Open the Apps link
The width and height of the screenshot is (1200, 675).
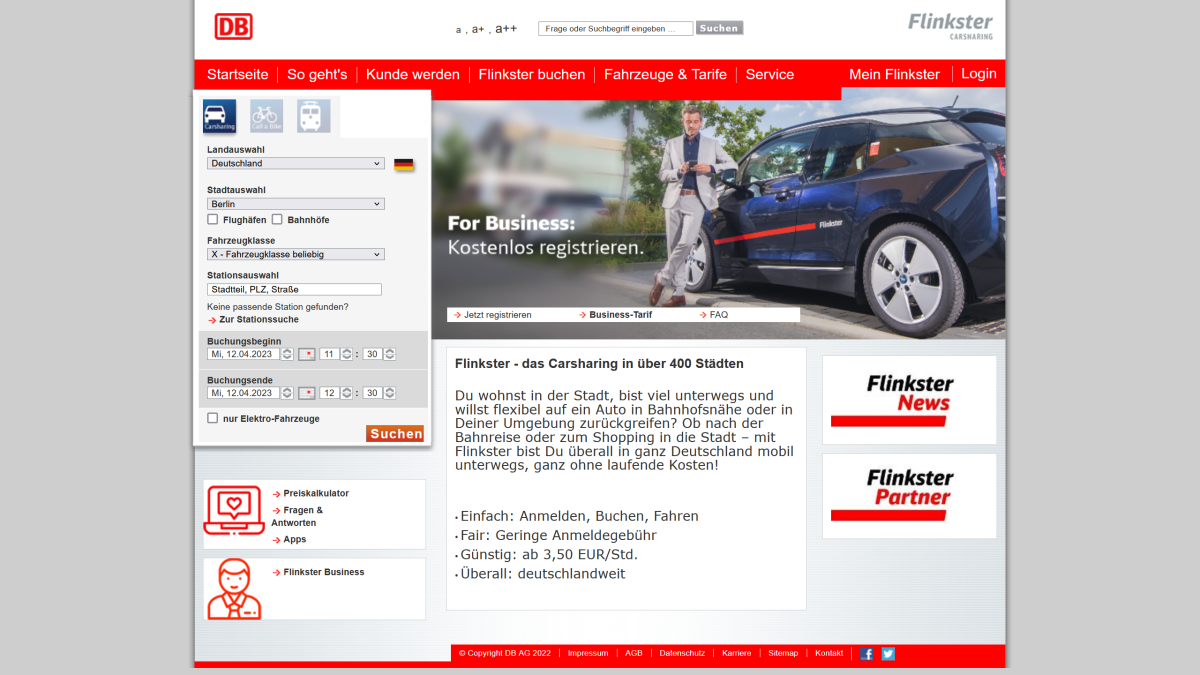coord(295,539)
